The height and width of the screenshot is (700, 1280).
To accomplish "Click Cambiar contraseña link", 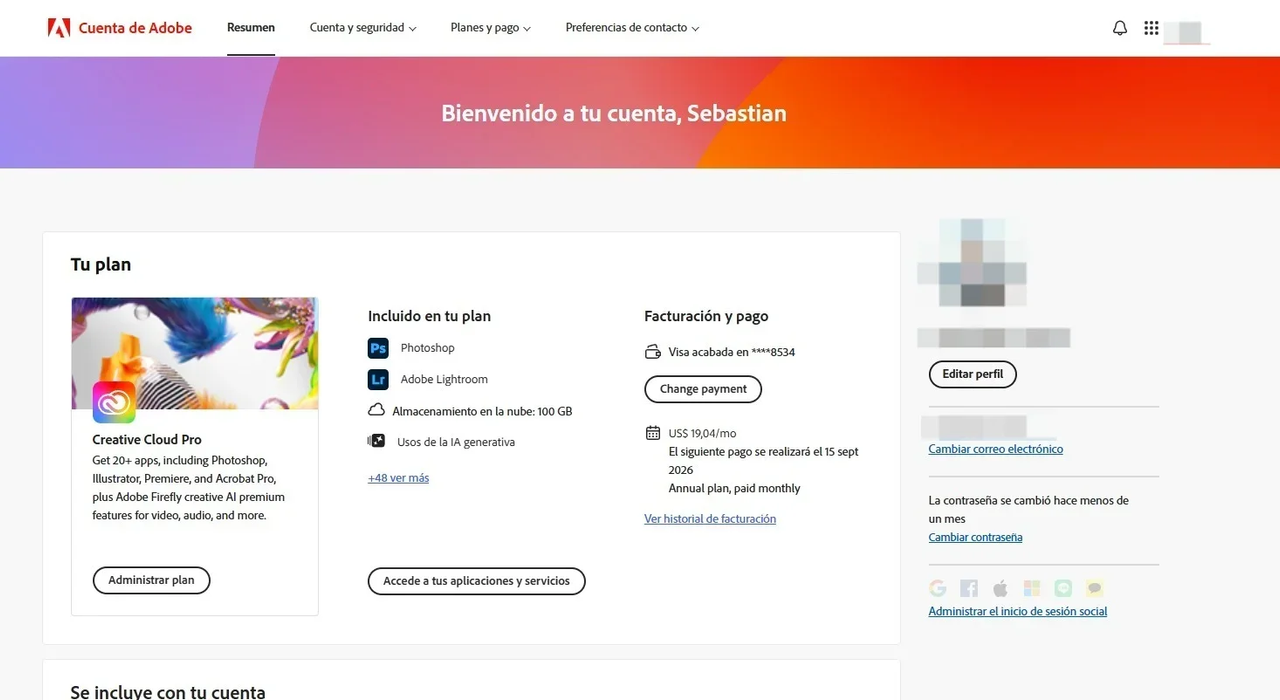I will coord(975,537).
